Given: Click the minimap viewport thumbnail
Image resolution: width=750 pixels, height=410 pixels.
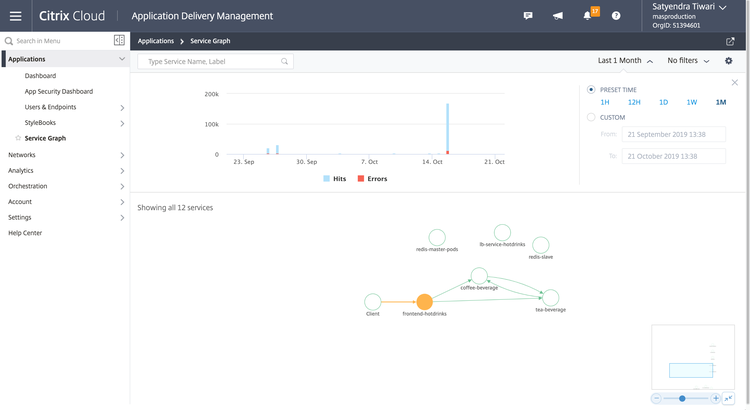Looking at the screenshot, I should tap(691, 370).
